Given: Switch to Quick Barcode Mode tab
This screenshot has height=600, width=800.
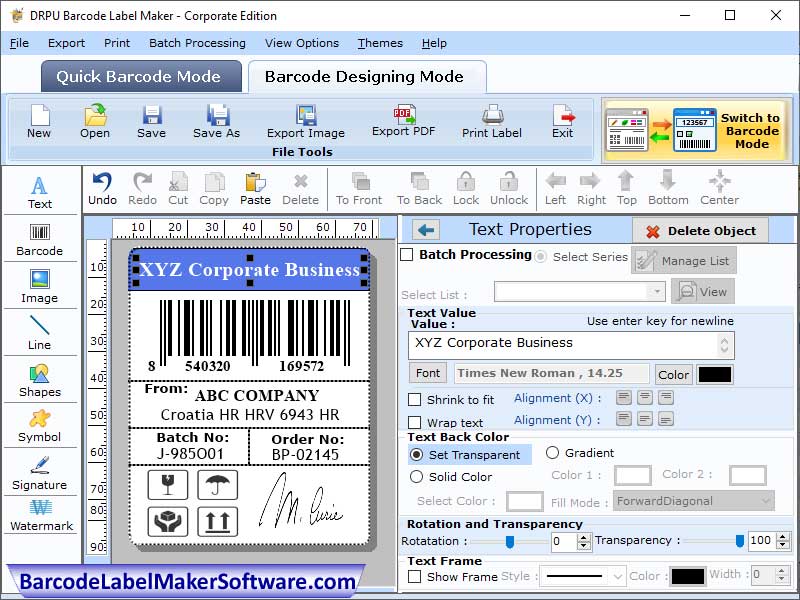Looking at the screenshot, I should click(x=140, y=76).
